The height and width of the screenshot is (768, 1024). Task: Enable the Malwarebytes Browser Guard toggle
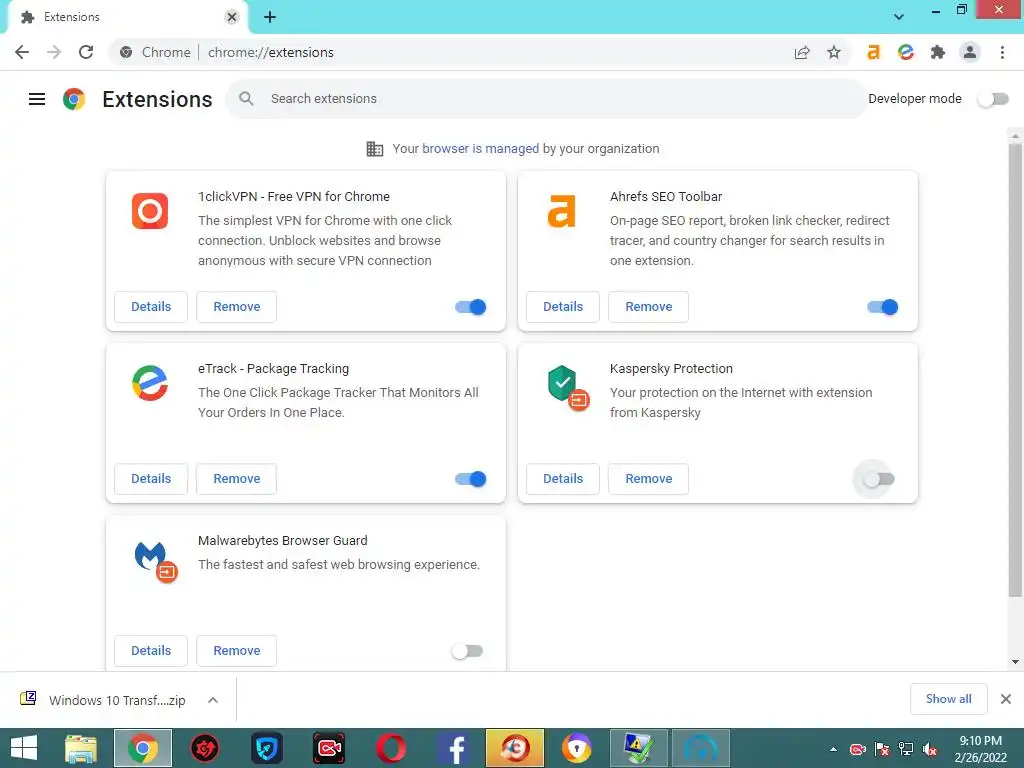(467, 651)
